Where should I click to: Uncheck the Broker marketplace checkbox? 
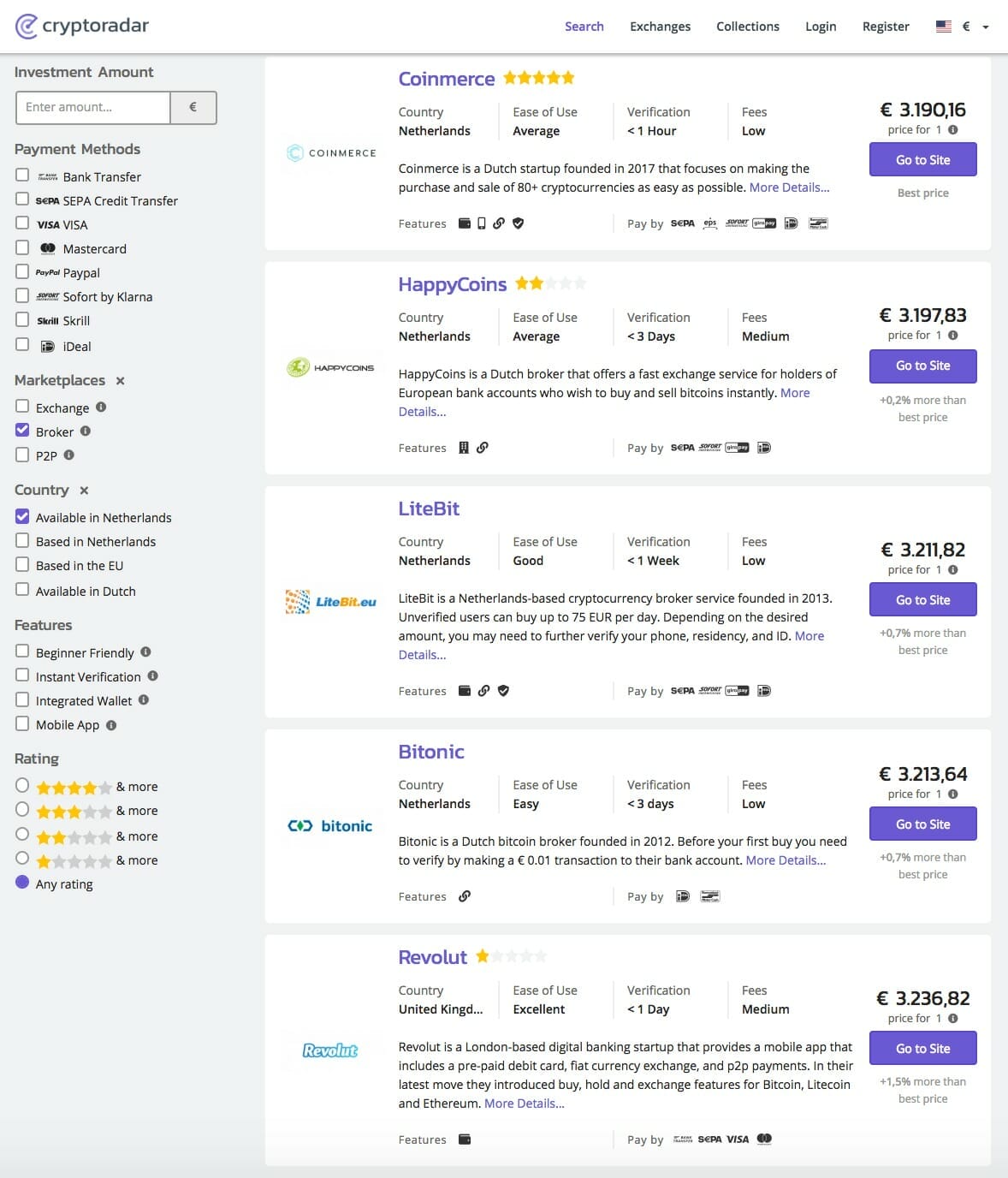click(x=22, y=431)
